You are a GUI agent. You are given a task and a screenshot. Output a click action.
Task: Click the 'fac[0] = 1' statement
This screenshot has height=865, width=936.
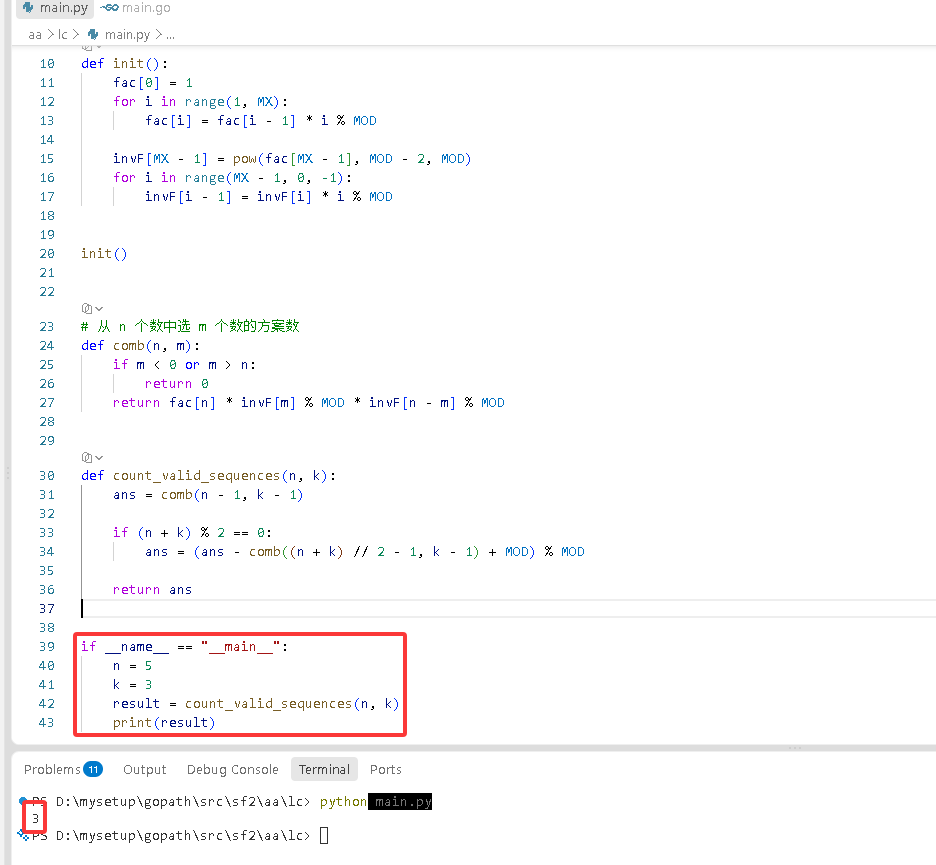(x=153, y=82)
